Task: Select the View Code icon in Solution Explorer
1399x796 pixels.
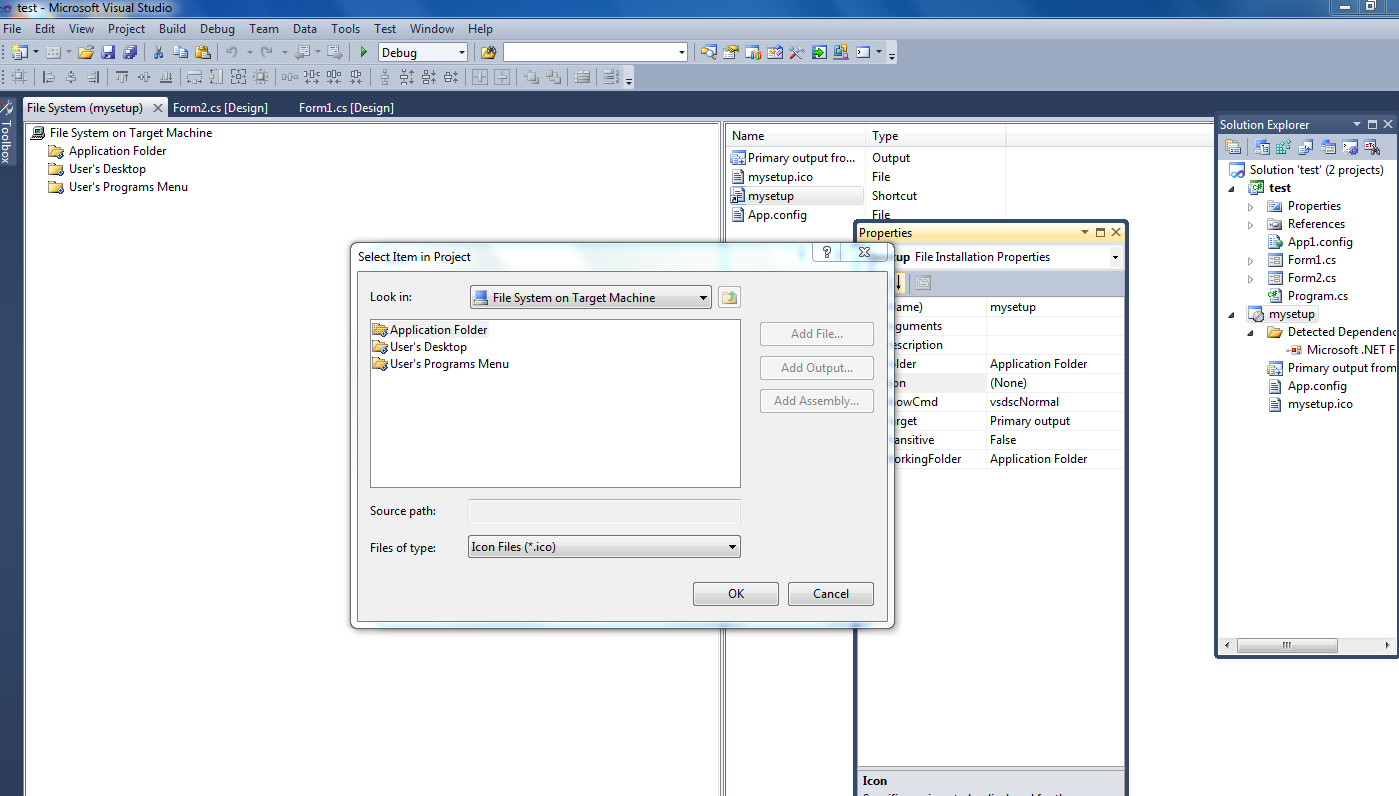Action: coord(1305,147)
